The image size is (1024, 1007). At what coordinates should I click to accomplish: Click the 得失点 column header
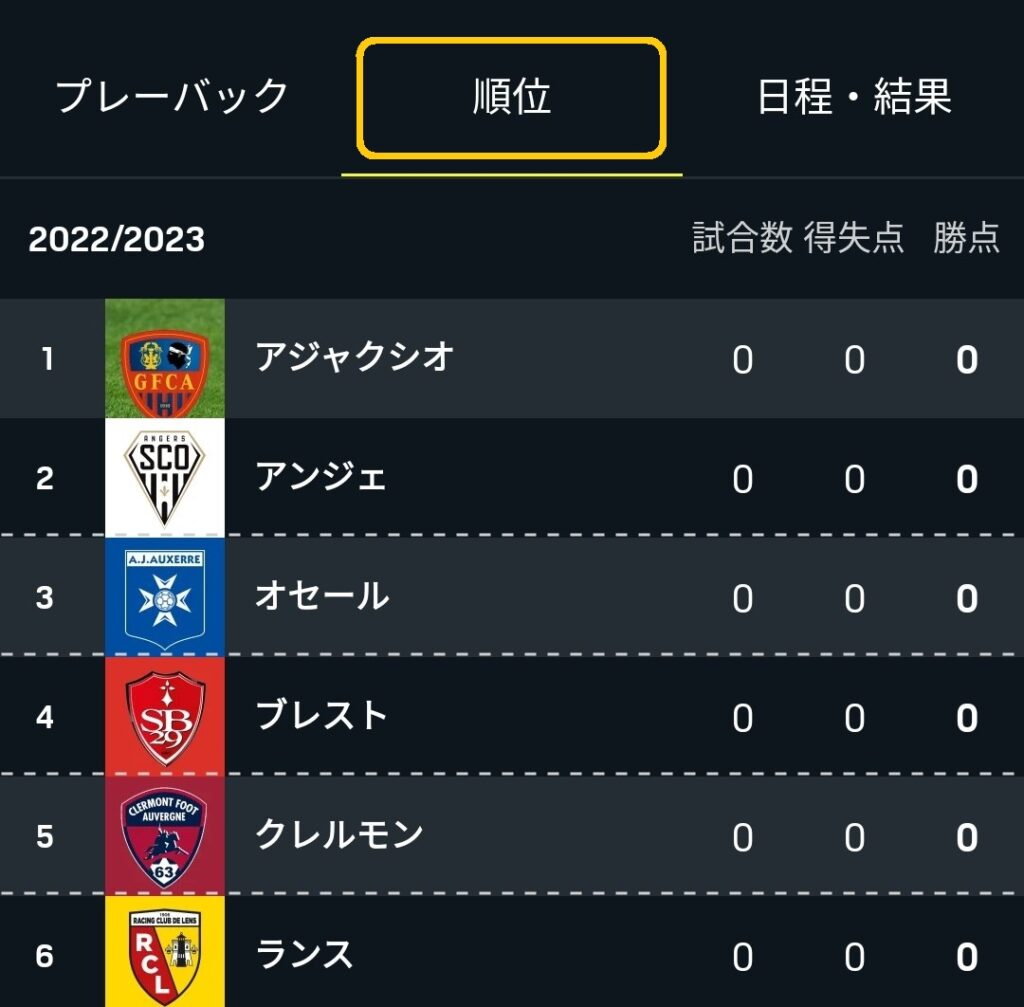pyautogui.click(x=854, y=237)
